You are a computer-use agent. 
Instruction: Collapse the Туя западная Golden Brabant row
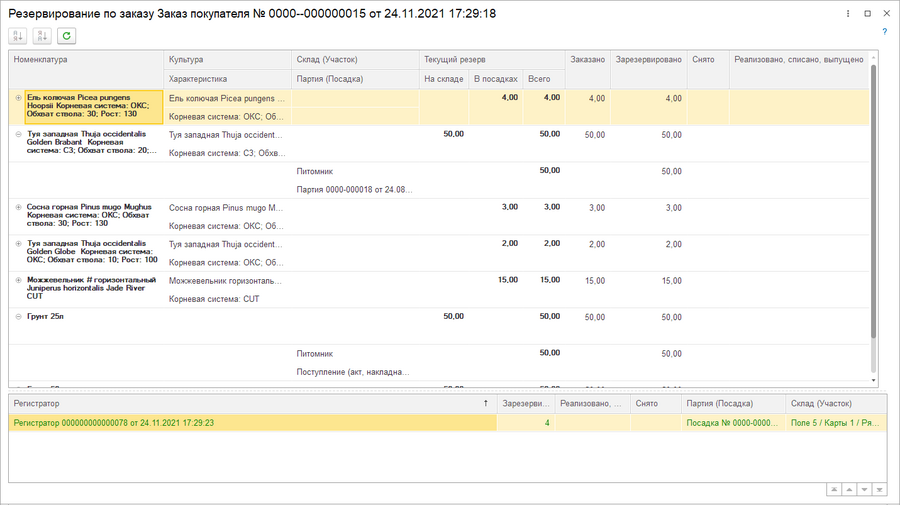[18, 133]
